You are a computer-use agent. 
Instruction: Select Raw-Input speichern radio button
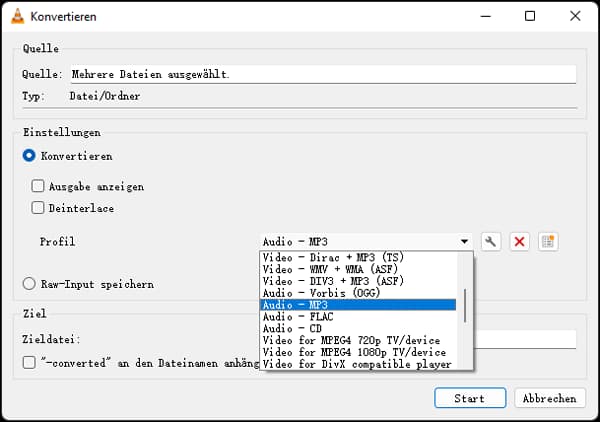(x=29, y=284)
